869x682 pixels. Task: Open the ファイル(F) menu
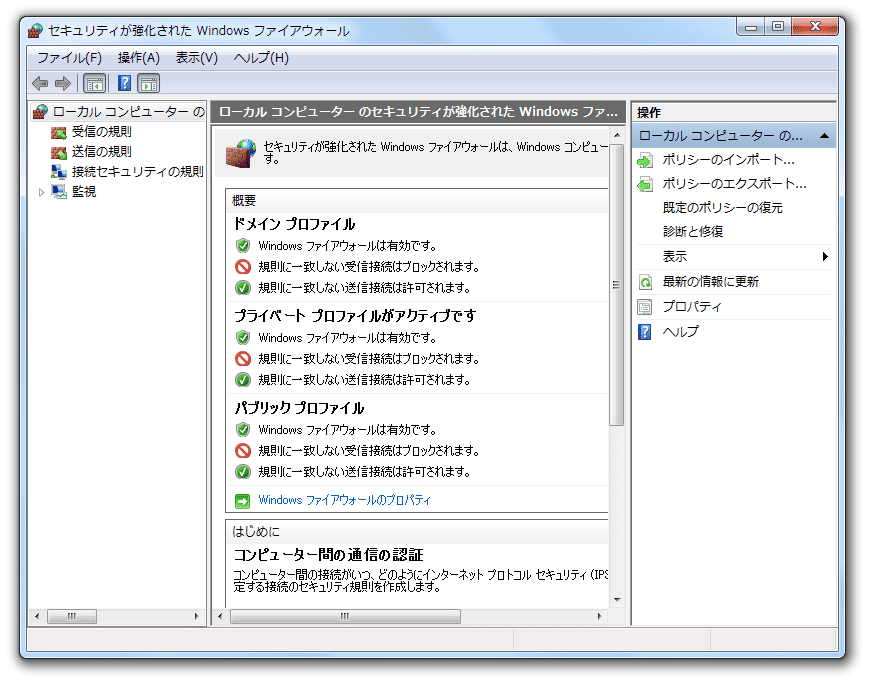point(69,58)
